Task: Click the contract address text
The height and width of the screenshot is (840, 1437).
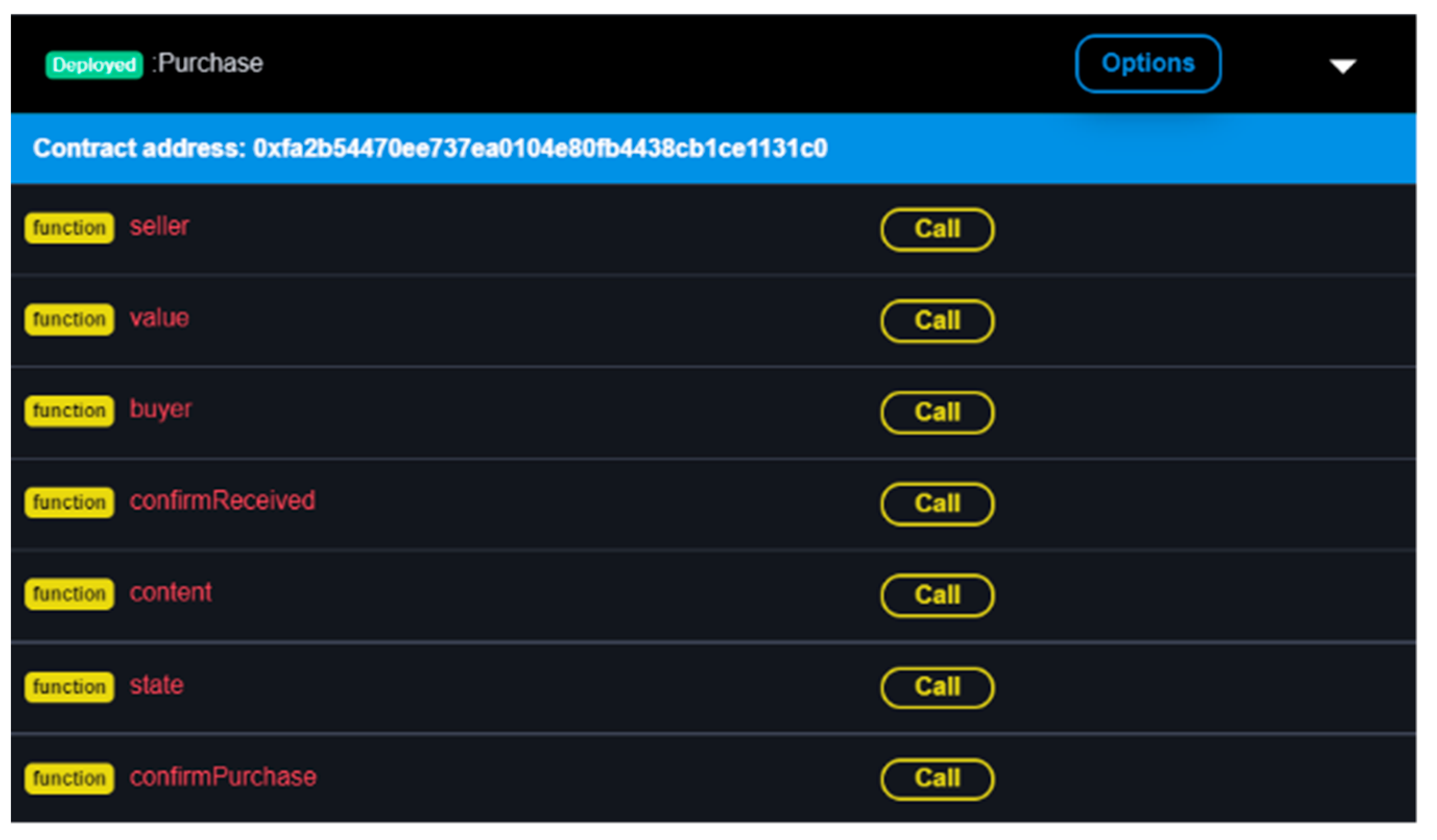Action: point(430,148)
